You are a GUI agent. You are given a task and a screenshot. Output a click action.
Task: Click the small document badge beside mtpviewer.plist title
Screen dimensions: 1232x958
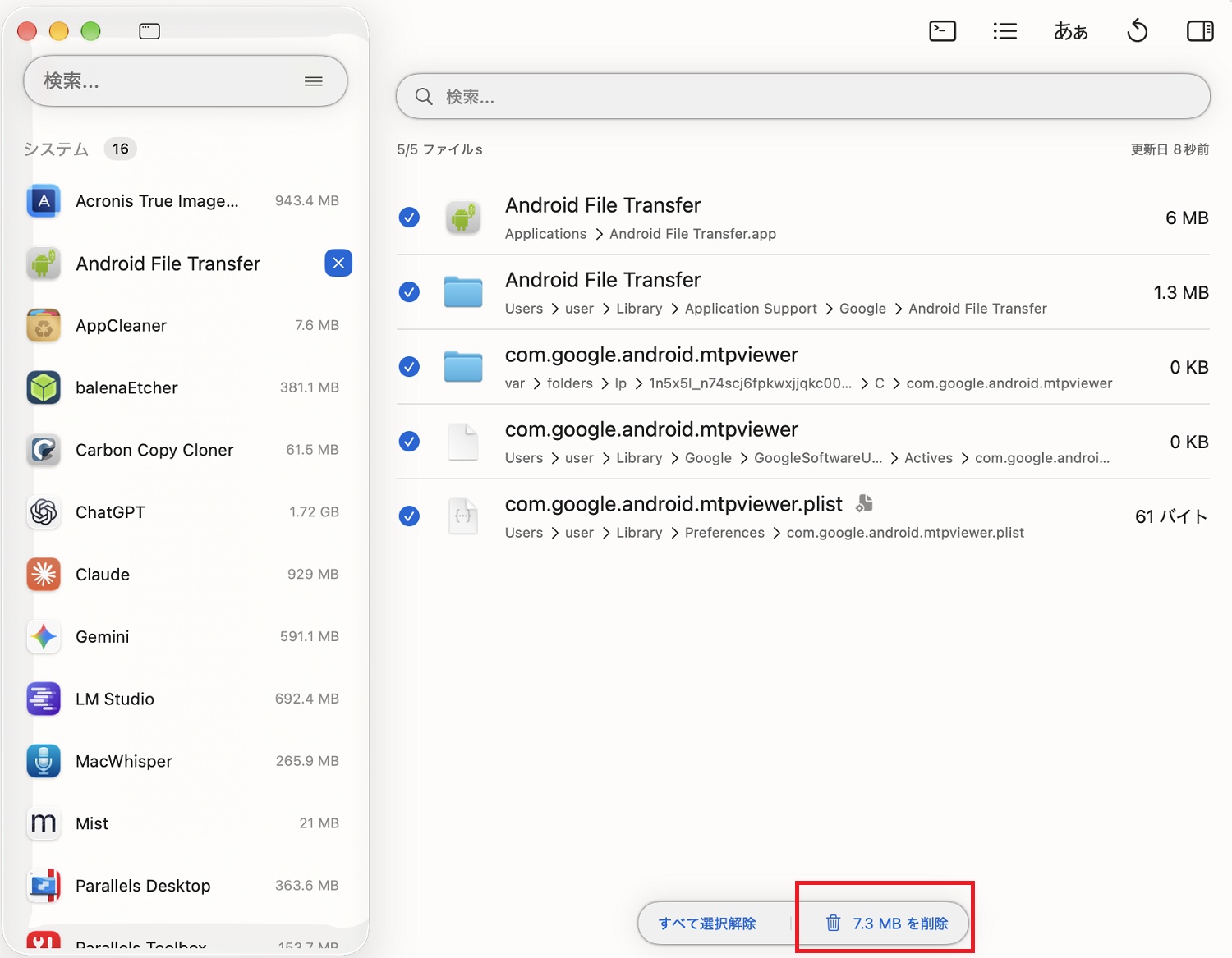(864, 503)
